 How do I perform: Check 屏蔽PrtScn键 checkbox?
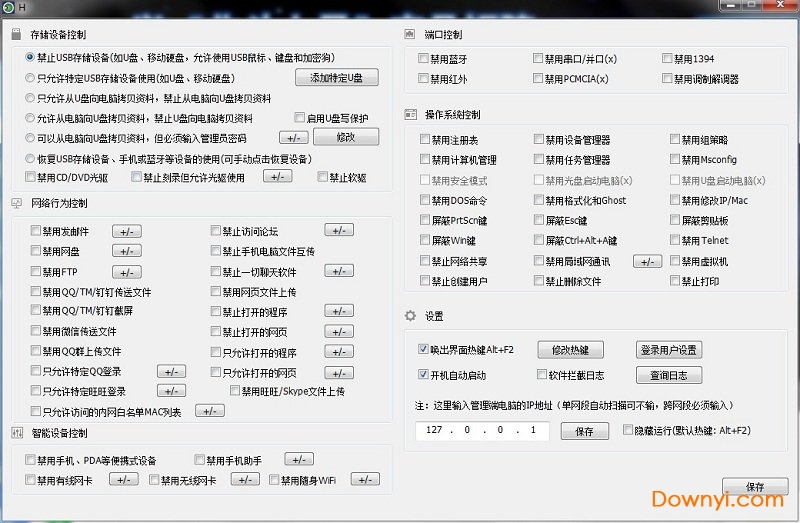(424, 219)
